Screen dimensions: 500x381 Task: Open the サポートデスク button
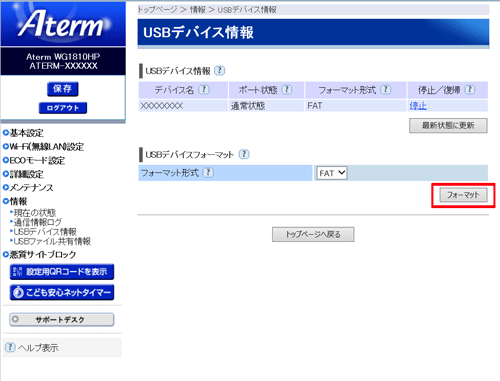pos(62,319)
